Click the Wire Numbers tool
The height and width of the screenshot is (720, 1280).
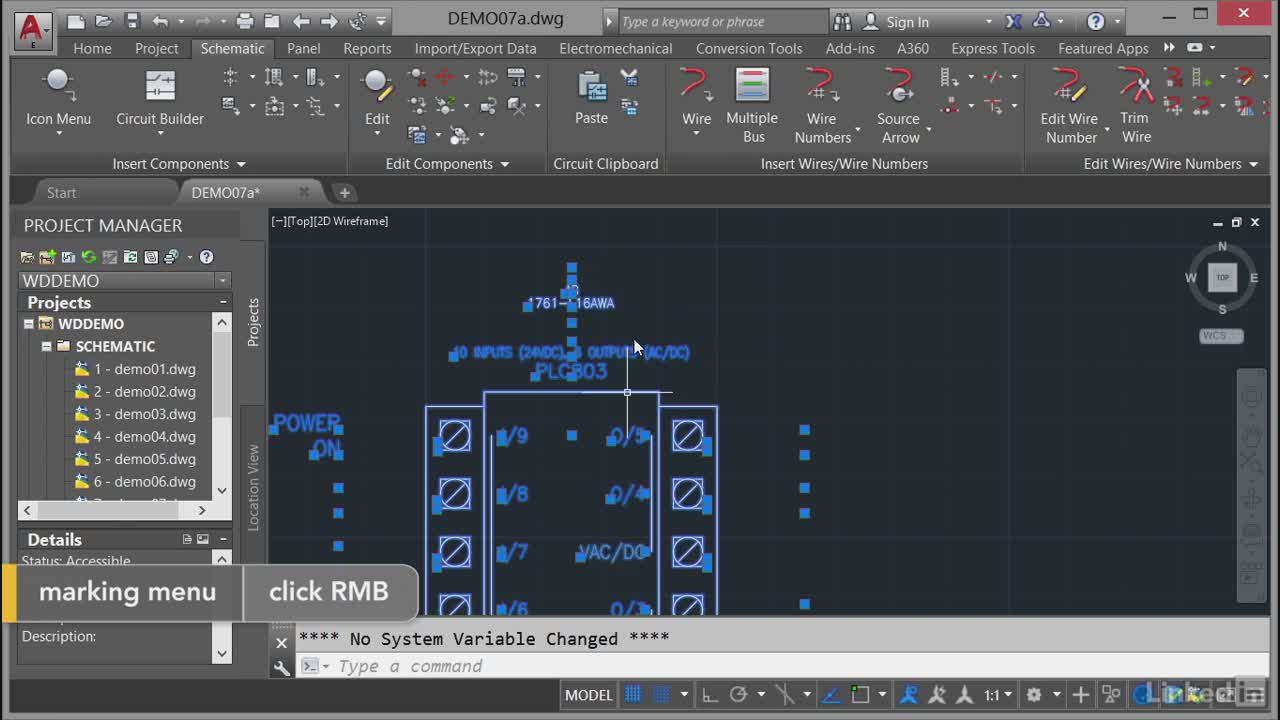(x=823, y=106)
